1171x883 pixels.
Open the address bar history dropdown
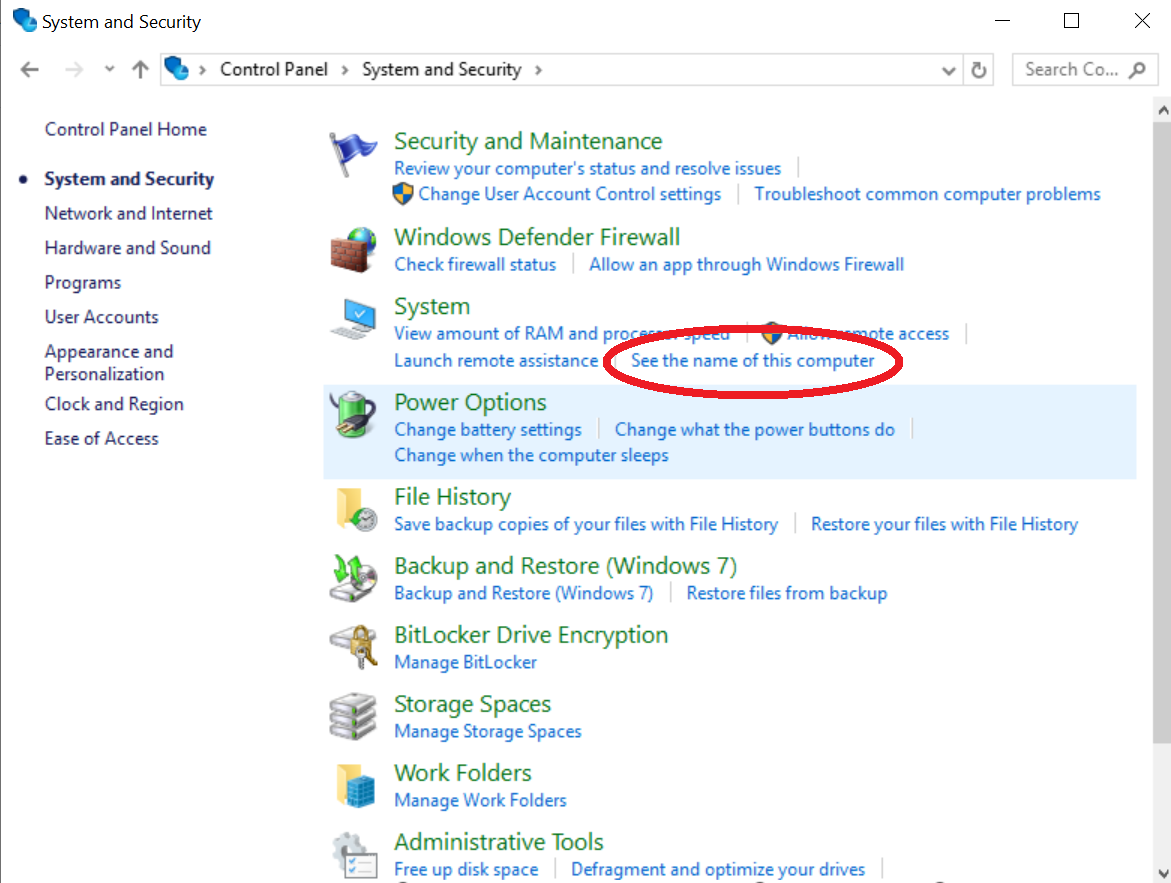coord(949,70)
